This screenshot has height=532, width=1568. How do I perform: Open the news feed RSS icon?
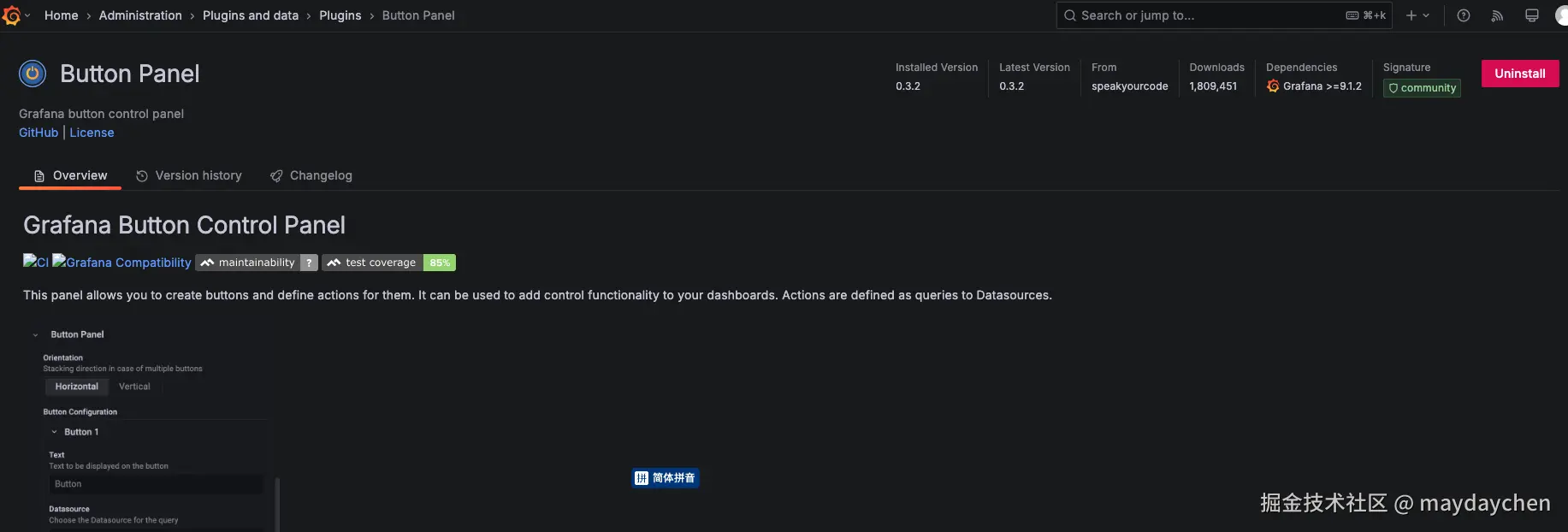[1497, 15]
